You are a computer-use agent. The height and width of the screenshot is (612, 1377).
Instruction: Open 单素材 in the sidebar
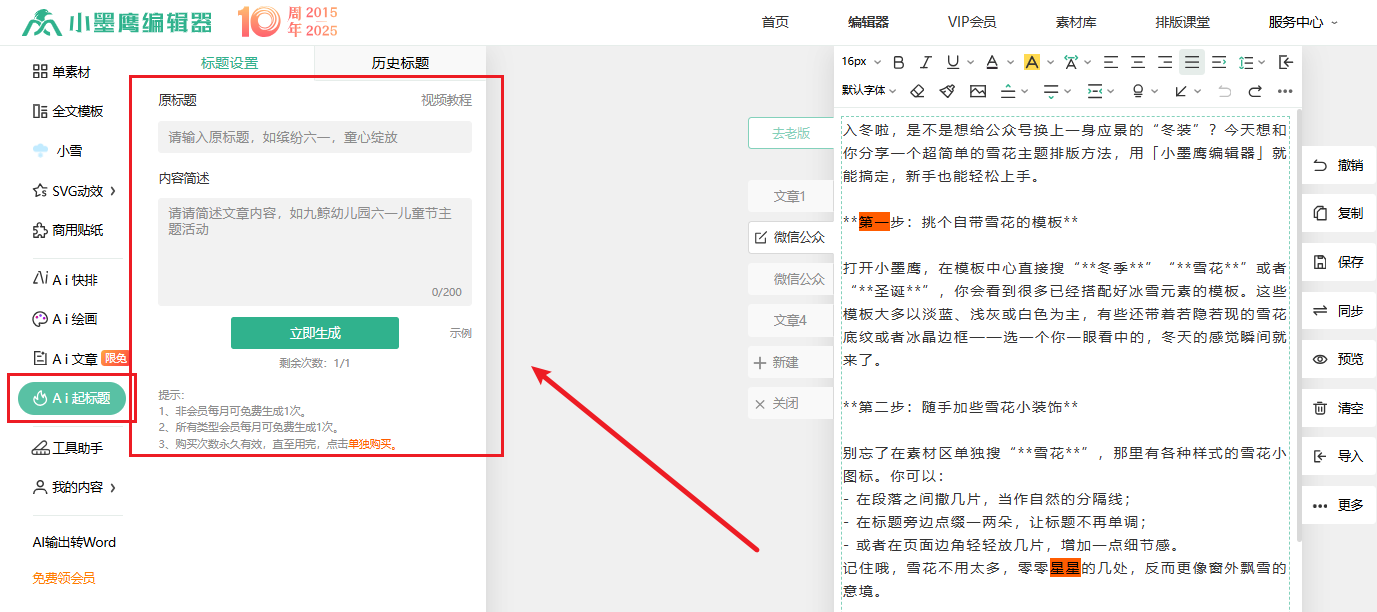(61, 71)
